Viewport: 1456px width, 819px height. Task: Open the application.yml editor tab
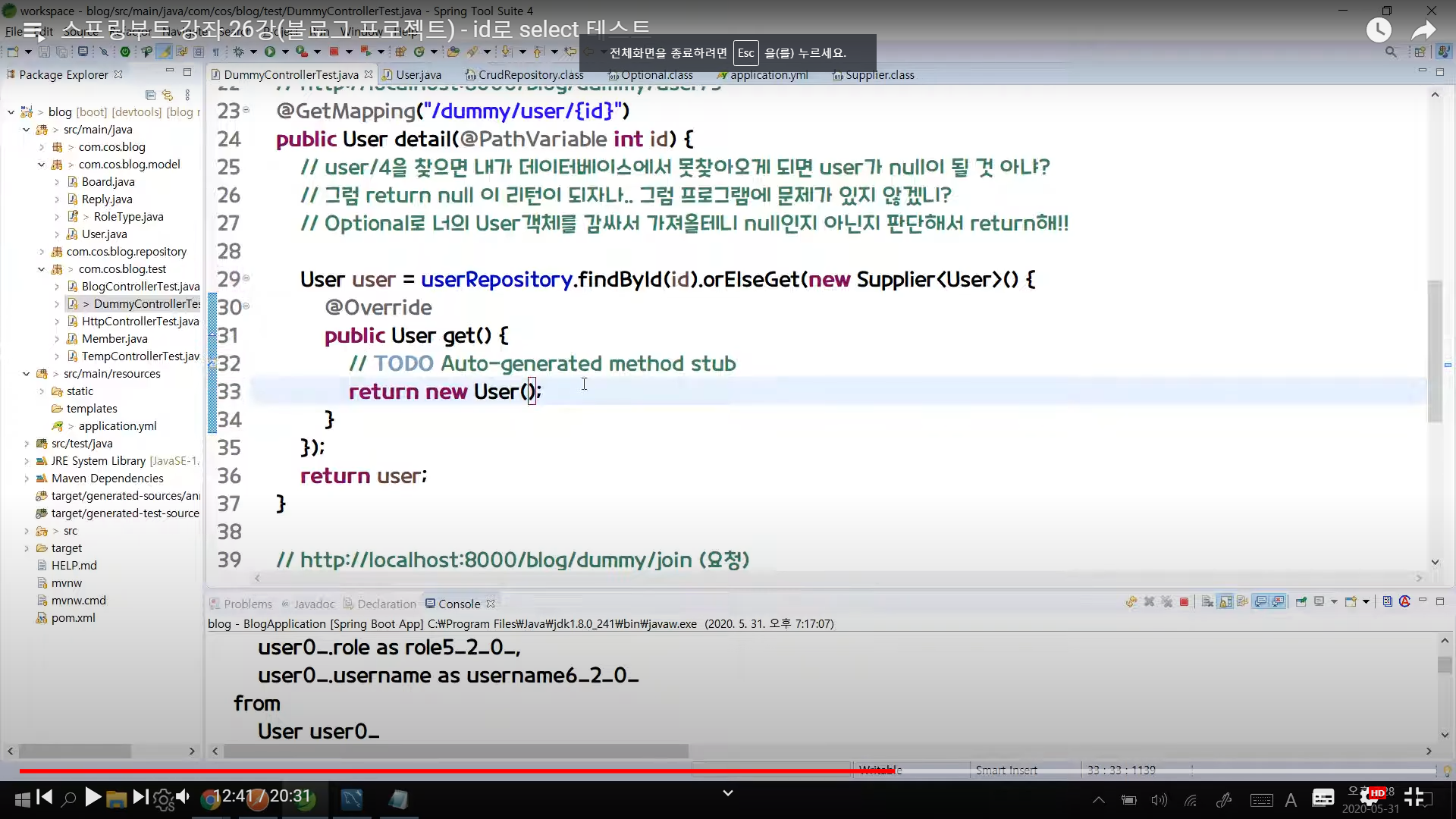[x=763, y=74]
